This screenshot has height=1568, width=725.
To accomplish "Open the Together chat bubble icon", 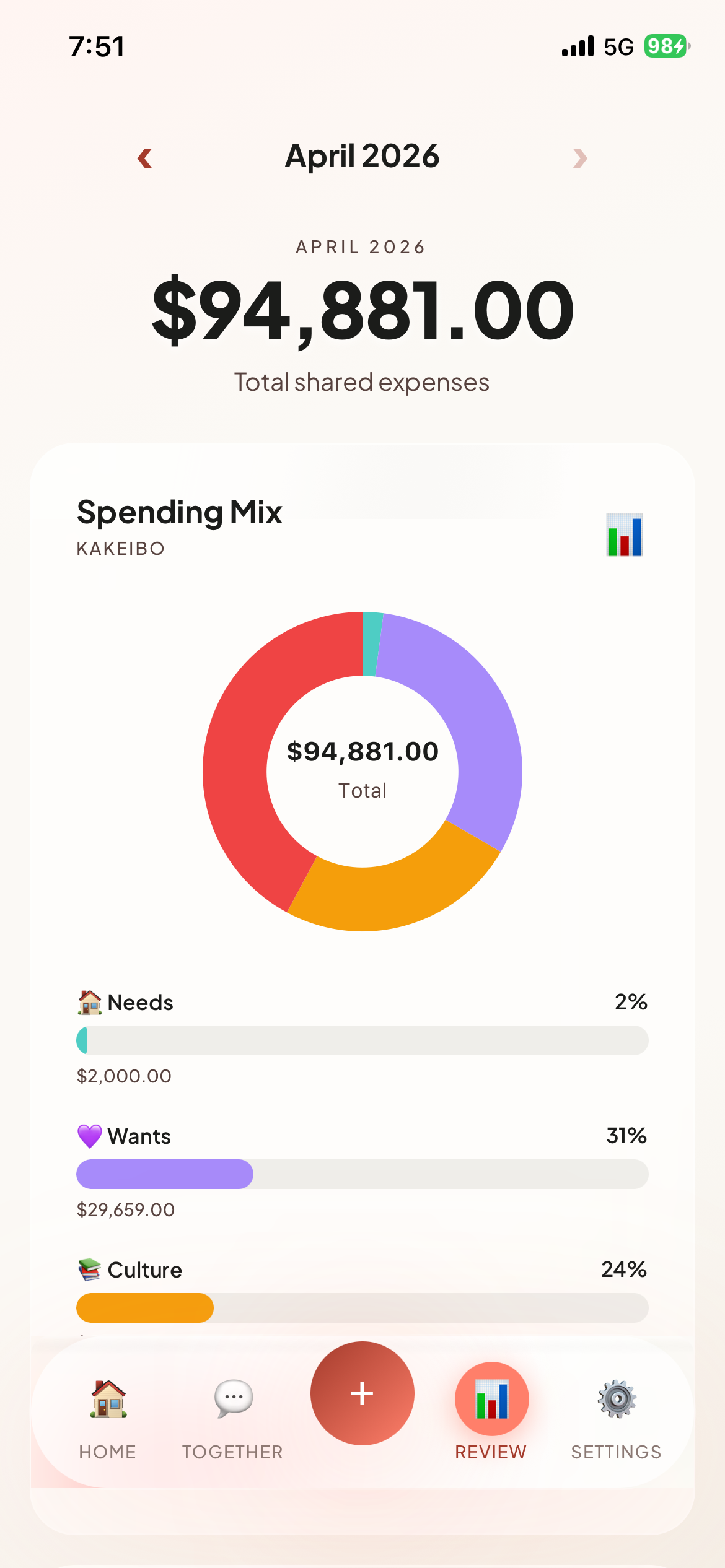I will click(x=234, y=1398).
